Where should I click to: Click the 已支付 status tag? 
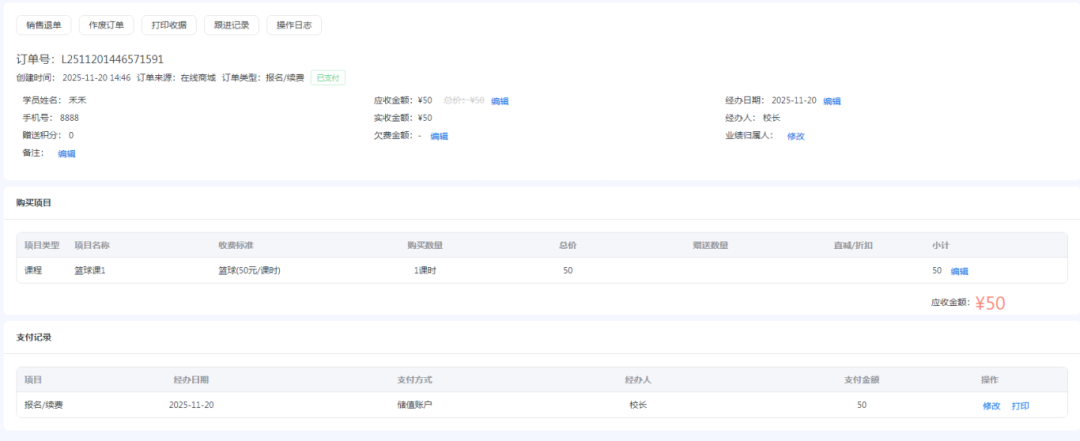point(327,77)
